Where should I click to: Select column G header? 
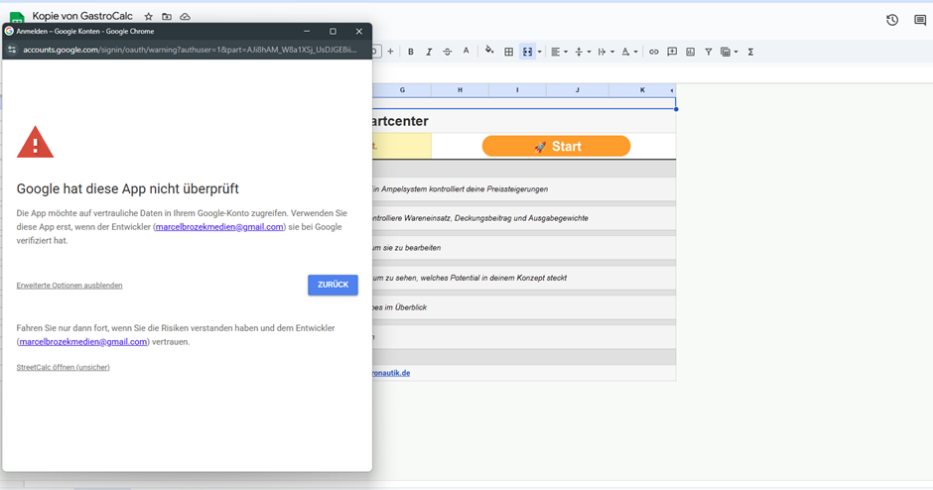click(x=402, y=90)
